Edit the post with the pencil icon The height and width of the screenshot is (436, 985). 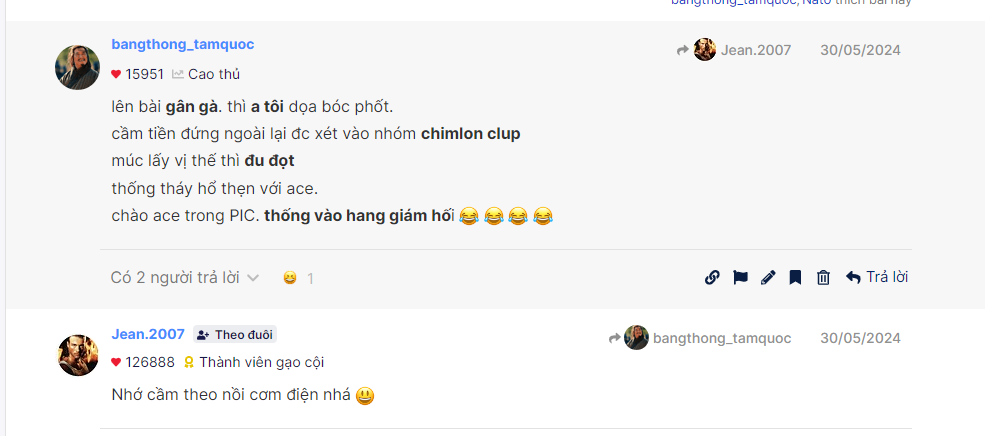(768, 278)
